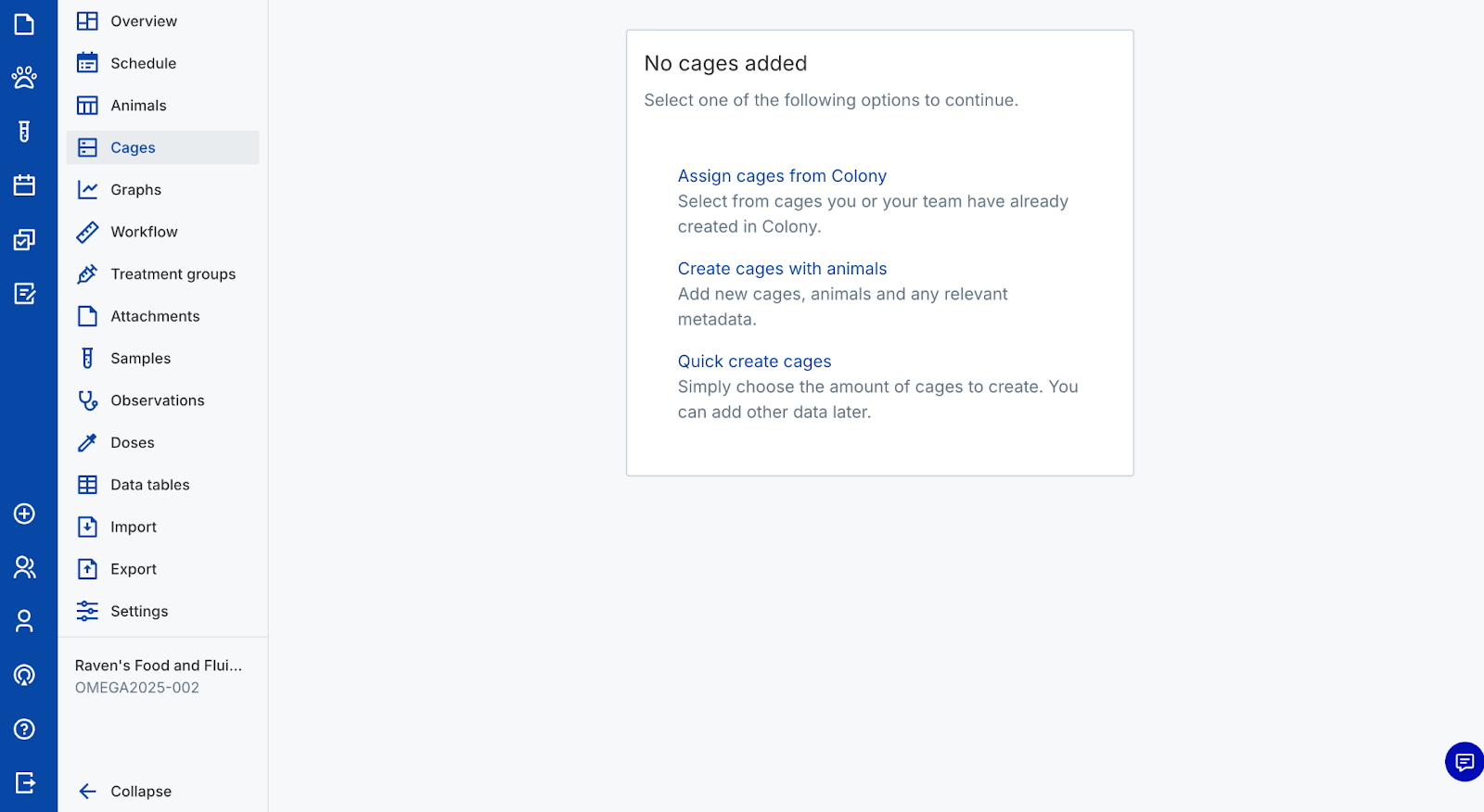Click the user profile icon in blue rail
This screenshot has width=1484, height=812.
coord(24,621)
